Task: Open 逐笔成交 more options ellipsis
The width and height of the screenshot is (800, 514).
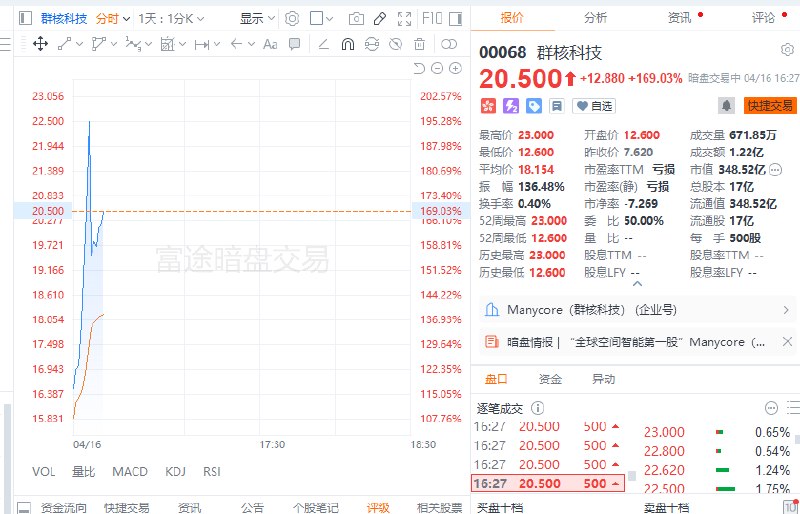Action: (771, 408)
